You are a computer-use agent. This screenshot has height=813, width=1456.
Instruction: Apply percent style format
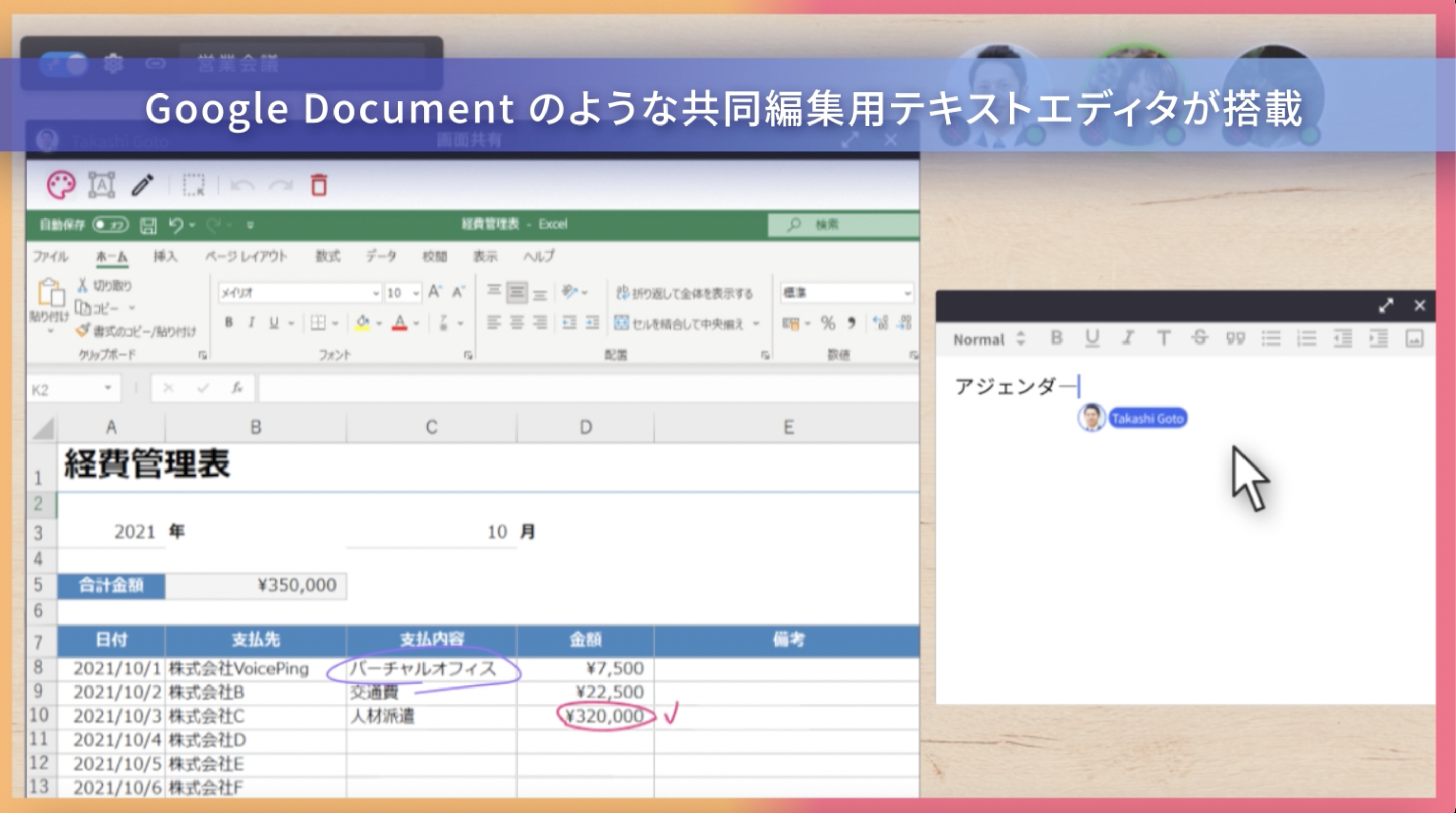coord(828,323)
